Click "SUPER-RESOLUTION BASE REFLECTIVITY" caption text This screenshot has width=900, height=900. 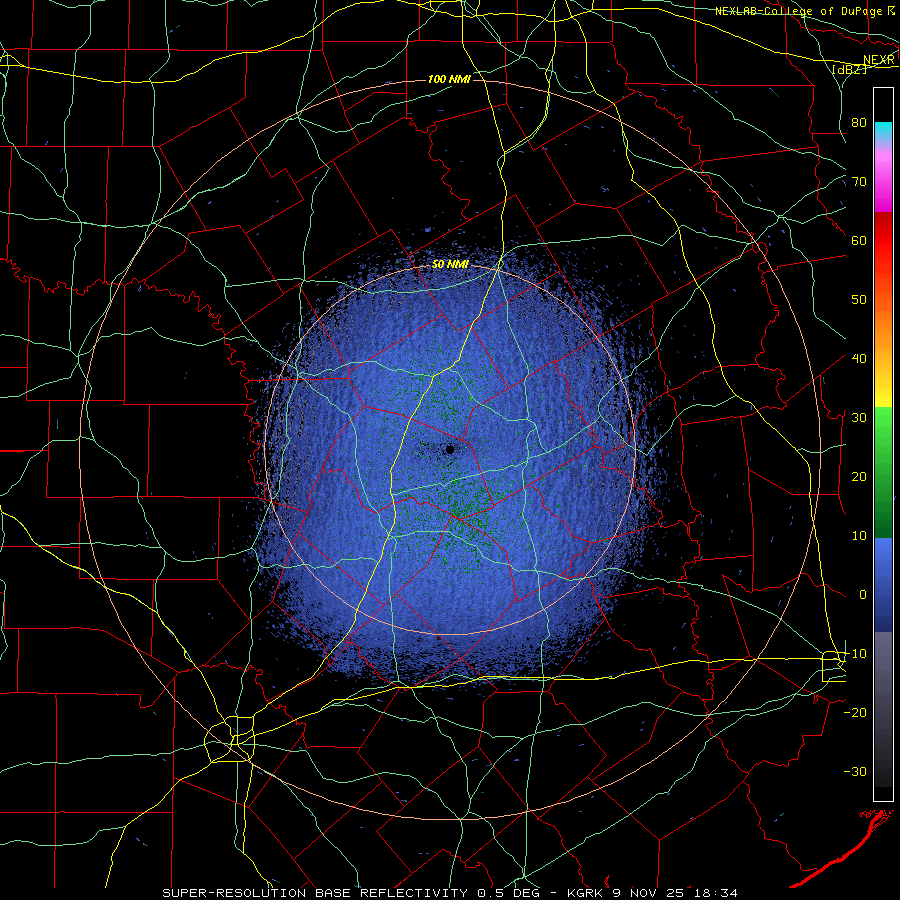pos(315,893)
